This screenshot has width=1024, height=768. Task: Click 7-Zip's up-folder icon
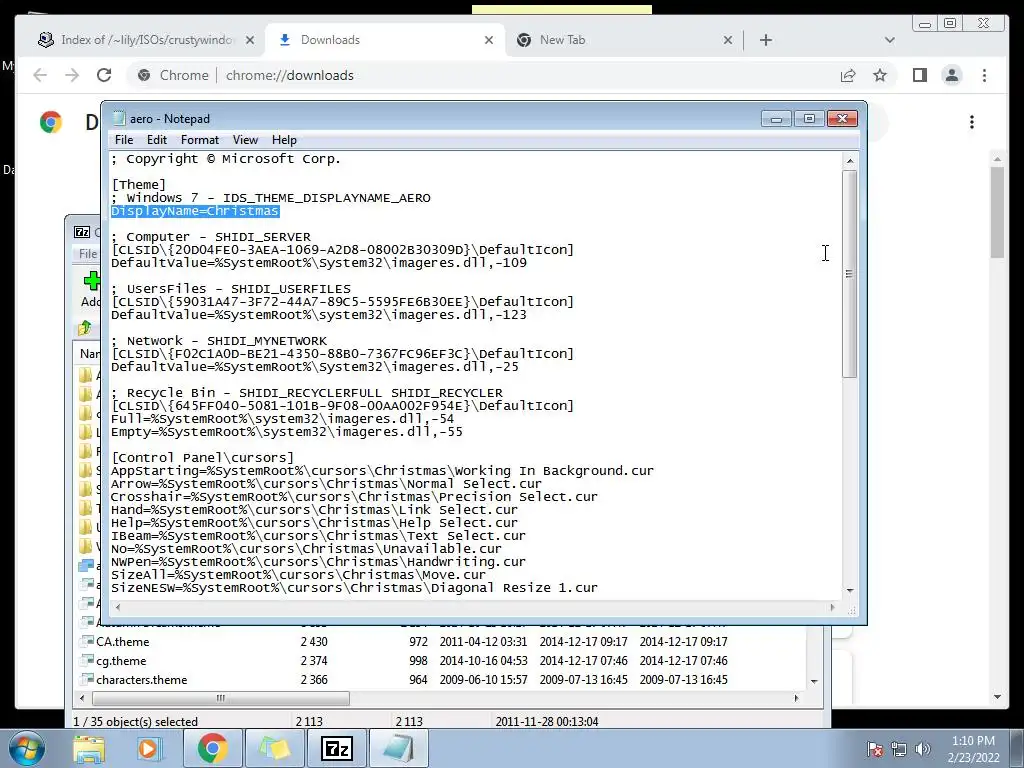coord(85,328)
